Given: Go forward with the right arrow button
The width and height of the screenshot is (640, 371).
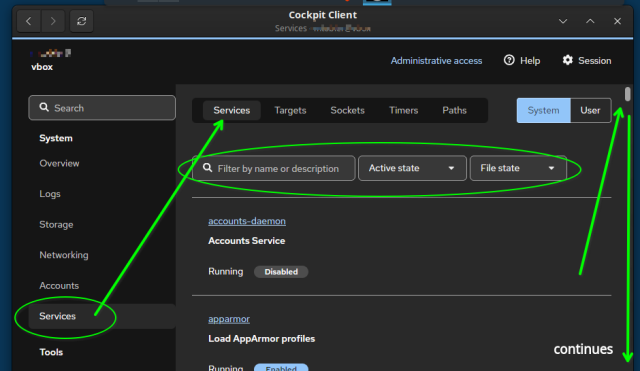Looking at the screenshot, I should [x=53, y=21].
